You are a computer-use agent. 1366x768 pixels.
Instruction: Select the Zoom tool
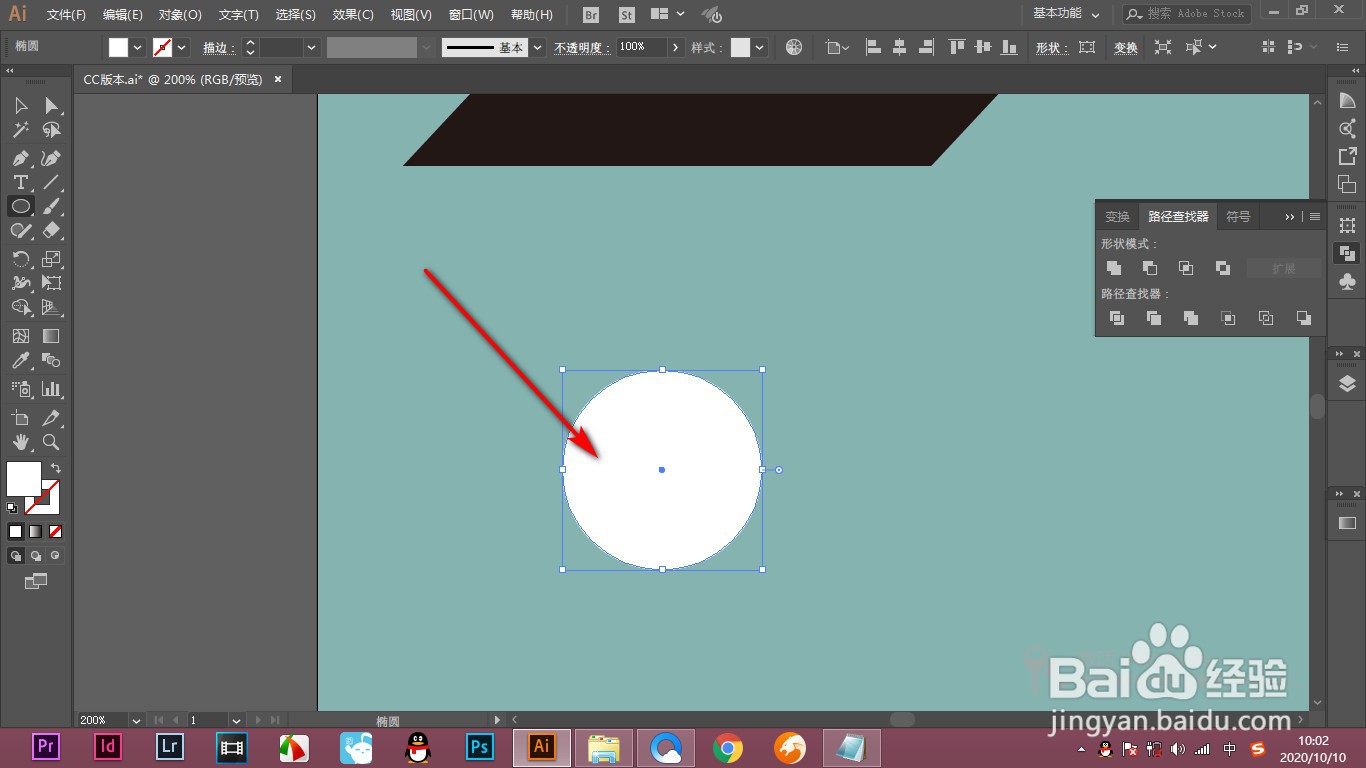point(51,442)
